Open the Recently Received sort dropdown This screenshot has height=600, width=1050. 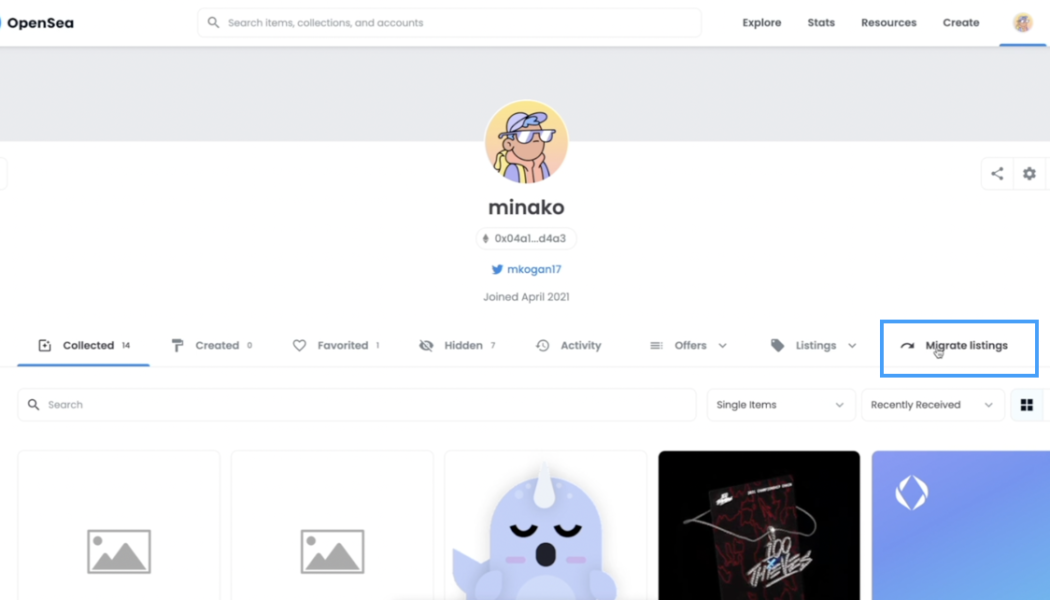[x=933, y=404]
